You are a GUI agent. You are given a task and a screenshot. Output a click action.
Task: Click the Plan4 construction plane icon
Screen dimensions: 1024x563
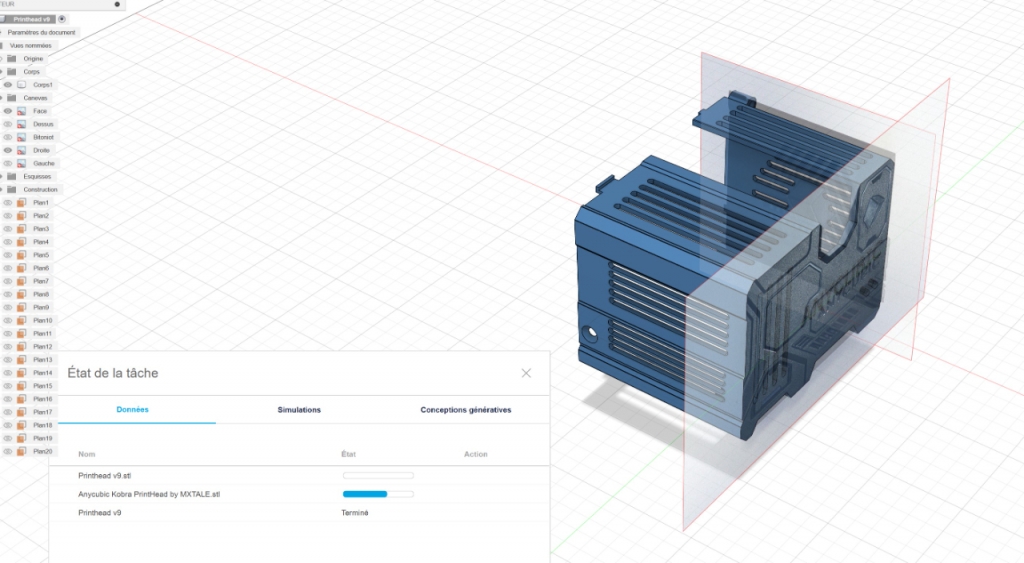point(22,242)
